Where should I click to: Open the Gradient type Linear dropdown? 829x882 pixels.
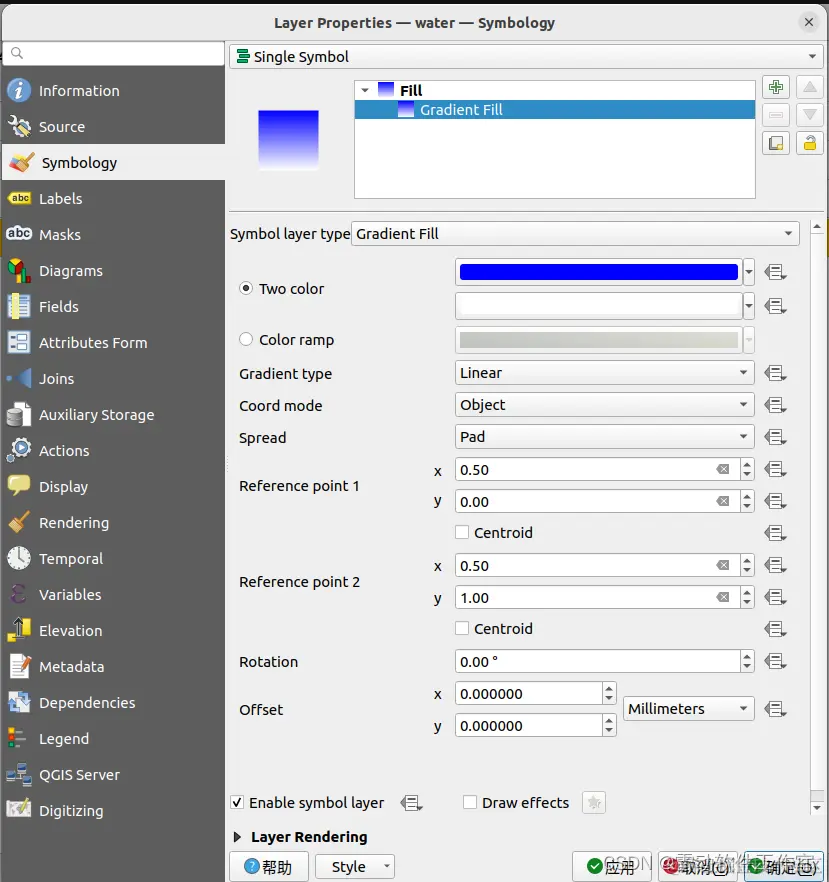pyautogui.click(x=605, y=373)
